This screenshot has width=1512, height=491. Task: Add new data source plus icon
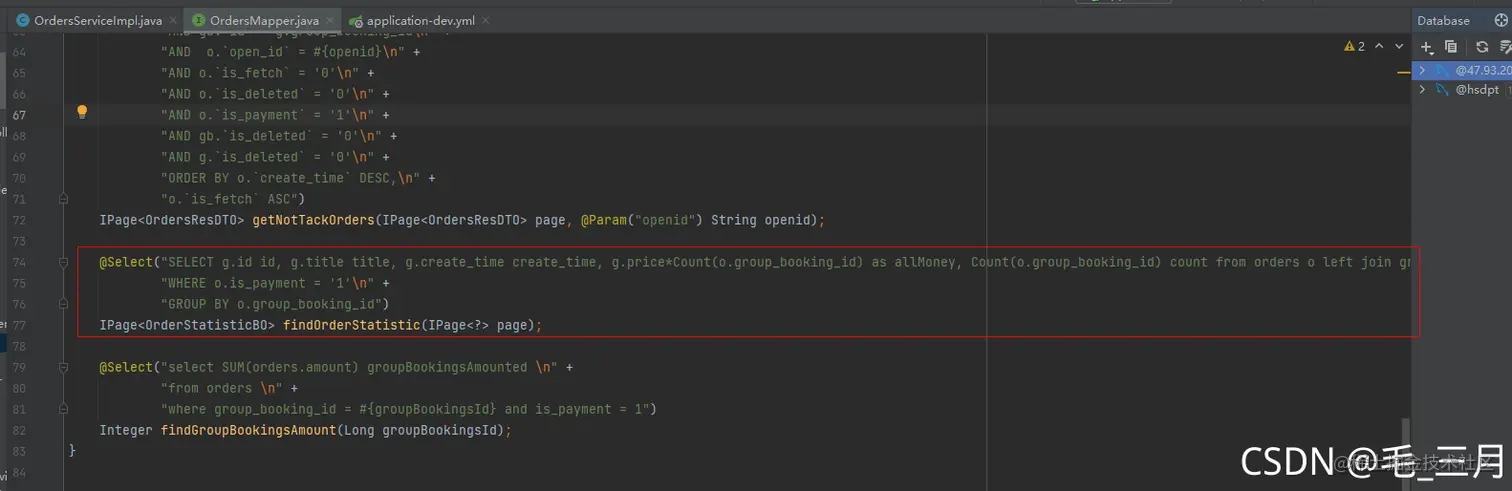1427,47
